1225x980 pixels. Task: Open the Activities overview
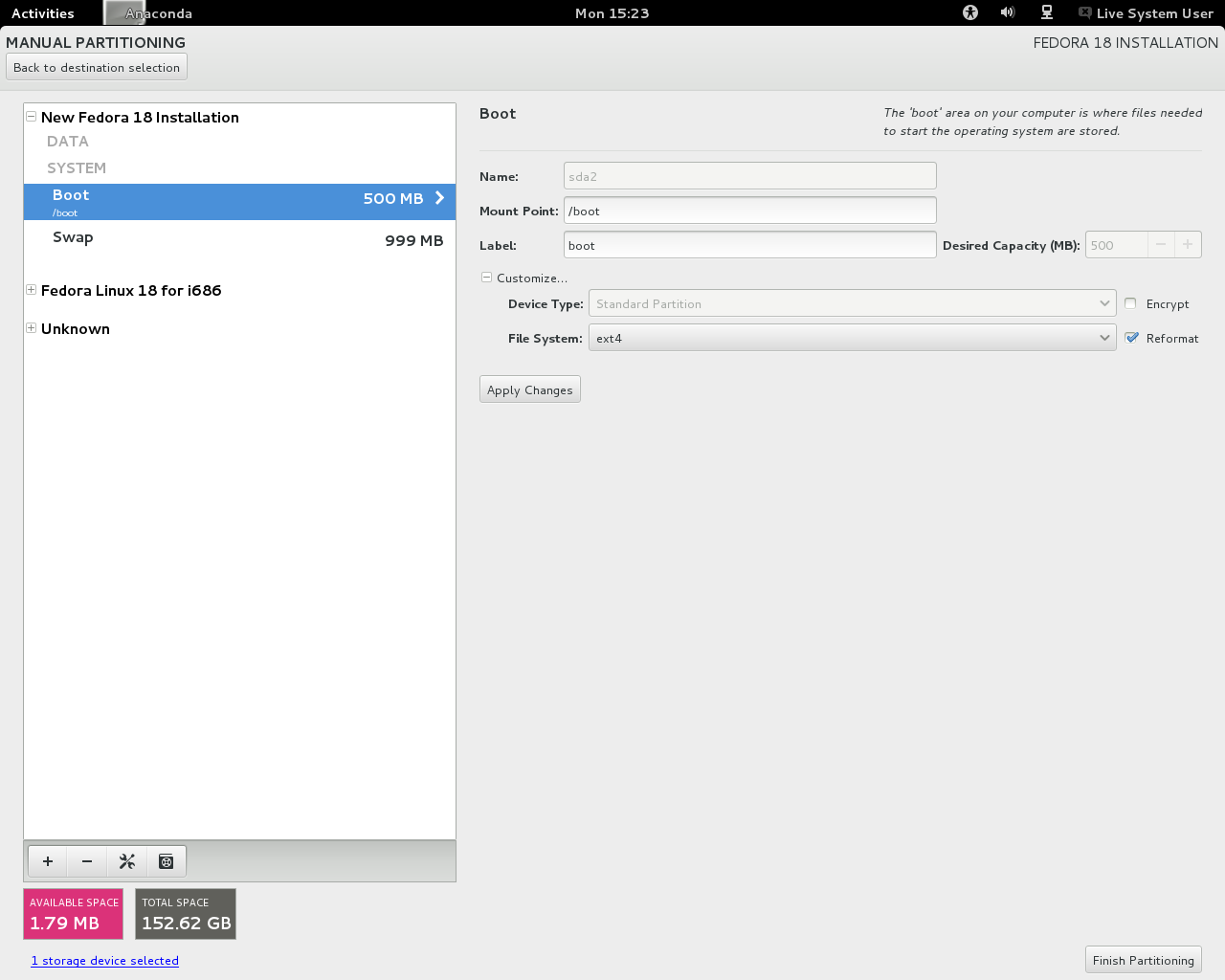point(43,13)
